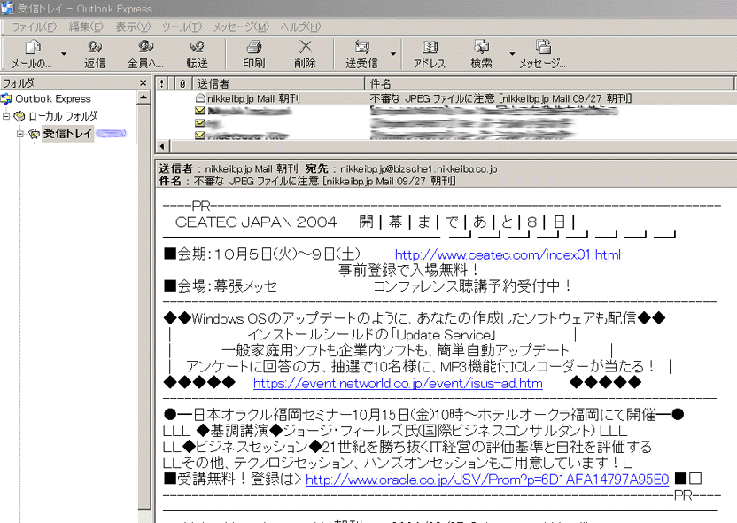Close the フォルダ pane with X button
Image resolution: width=737 pixels, height=523 pixels.
(144, 83)
